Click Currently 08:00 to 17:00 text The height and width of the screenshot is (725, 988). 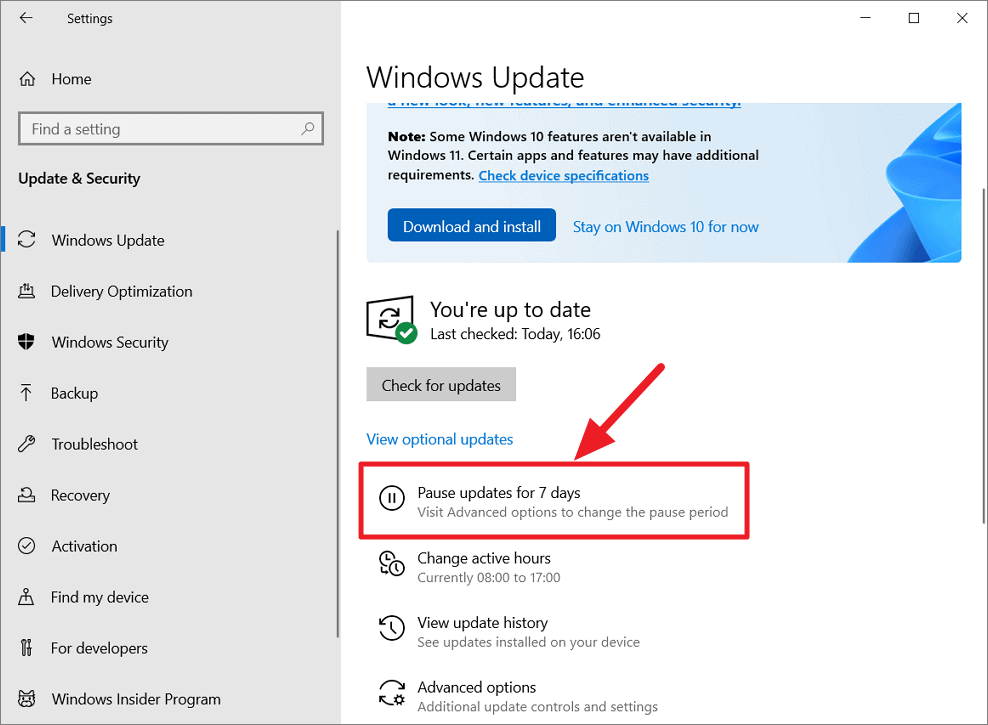[x=489, y=578]
